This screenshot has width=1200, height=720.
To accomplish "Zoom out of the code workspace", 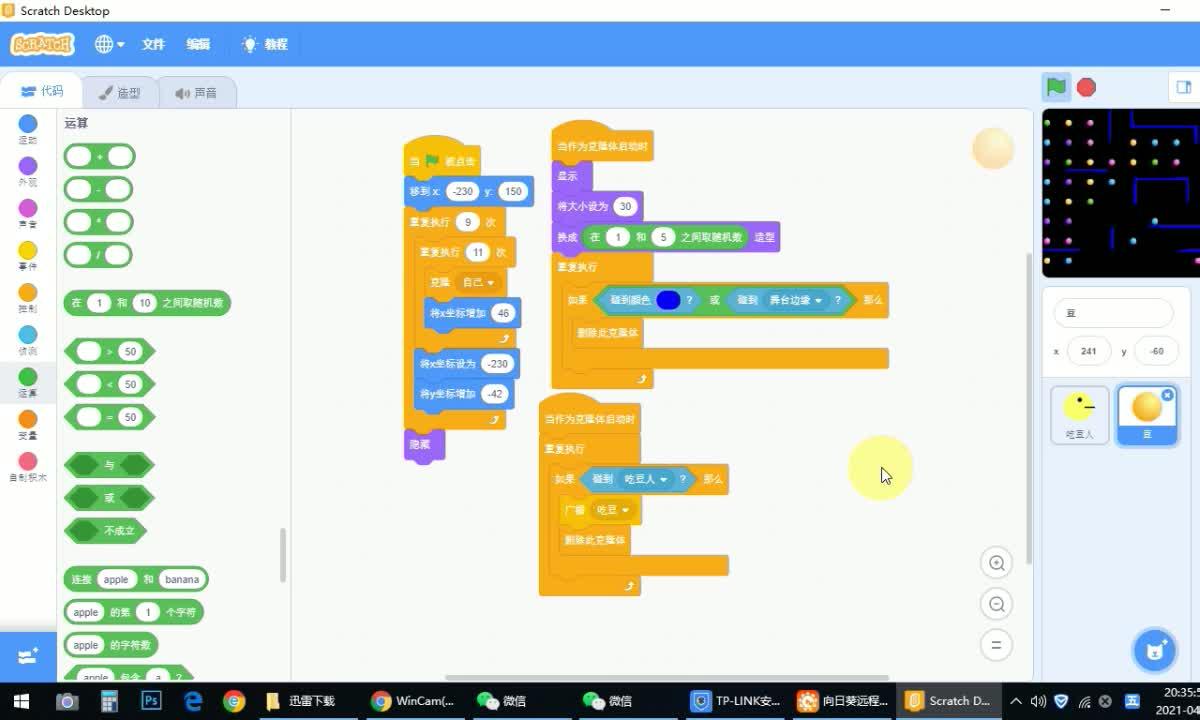I will pos(996,604).
